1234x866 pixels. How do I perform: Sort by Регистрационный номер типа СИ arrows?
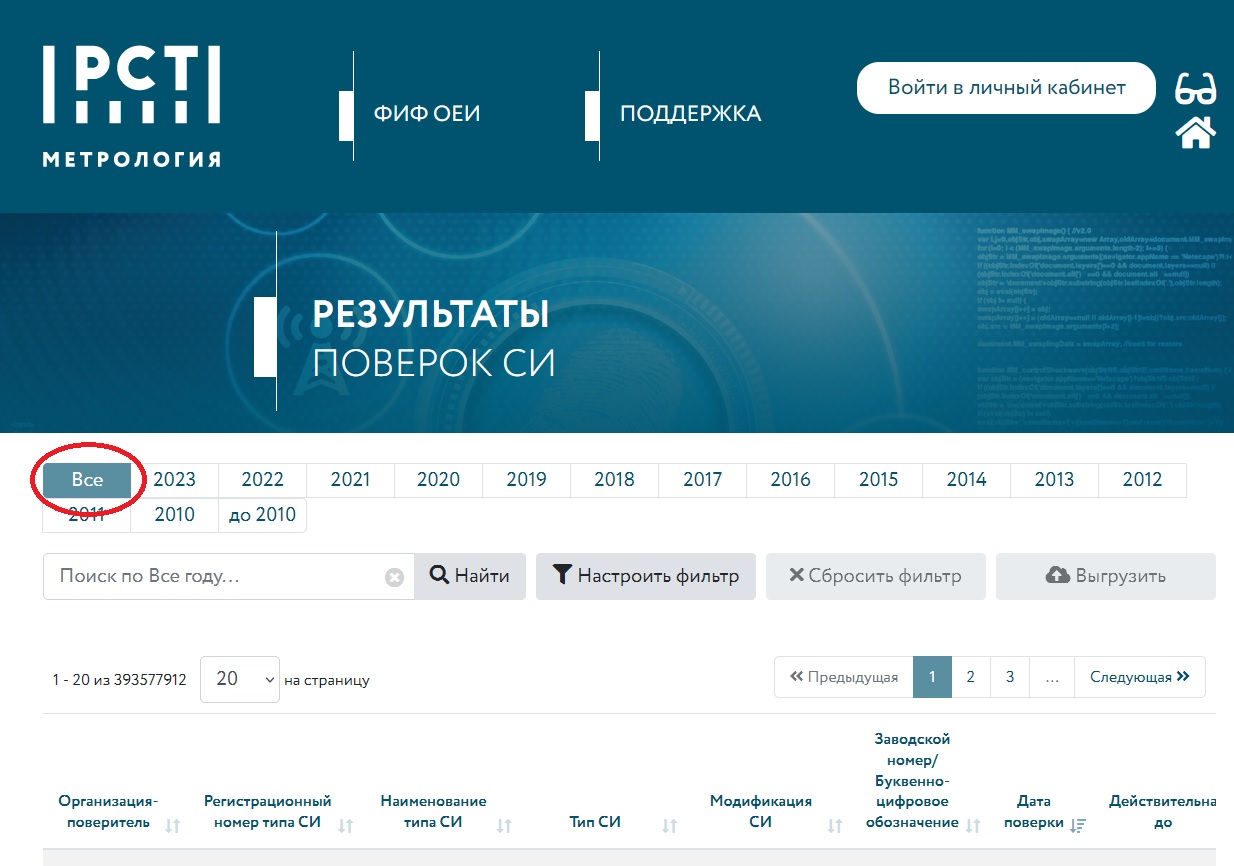click(x=346, y=825)
